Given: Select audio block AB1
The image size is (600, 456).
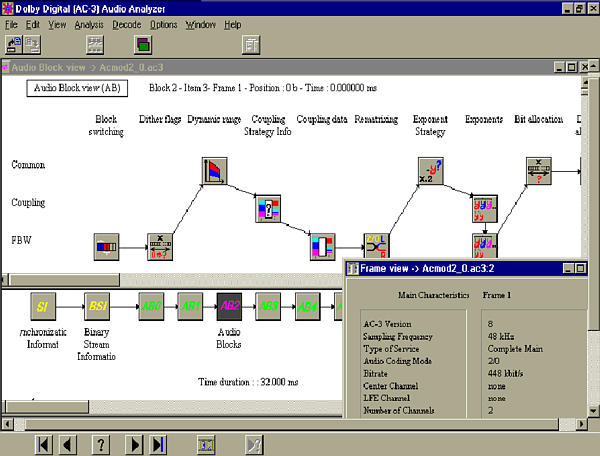Looking at the screenshot, I should tap(190, 306).
